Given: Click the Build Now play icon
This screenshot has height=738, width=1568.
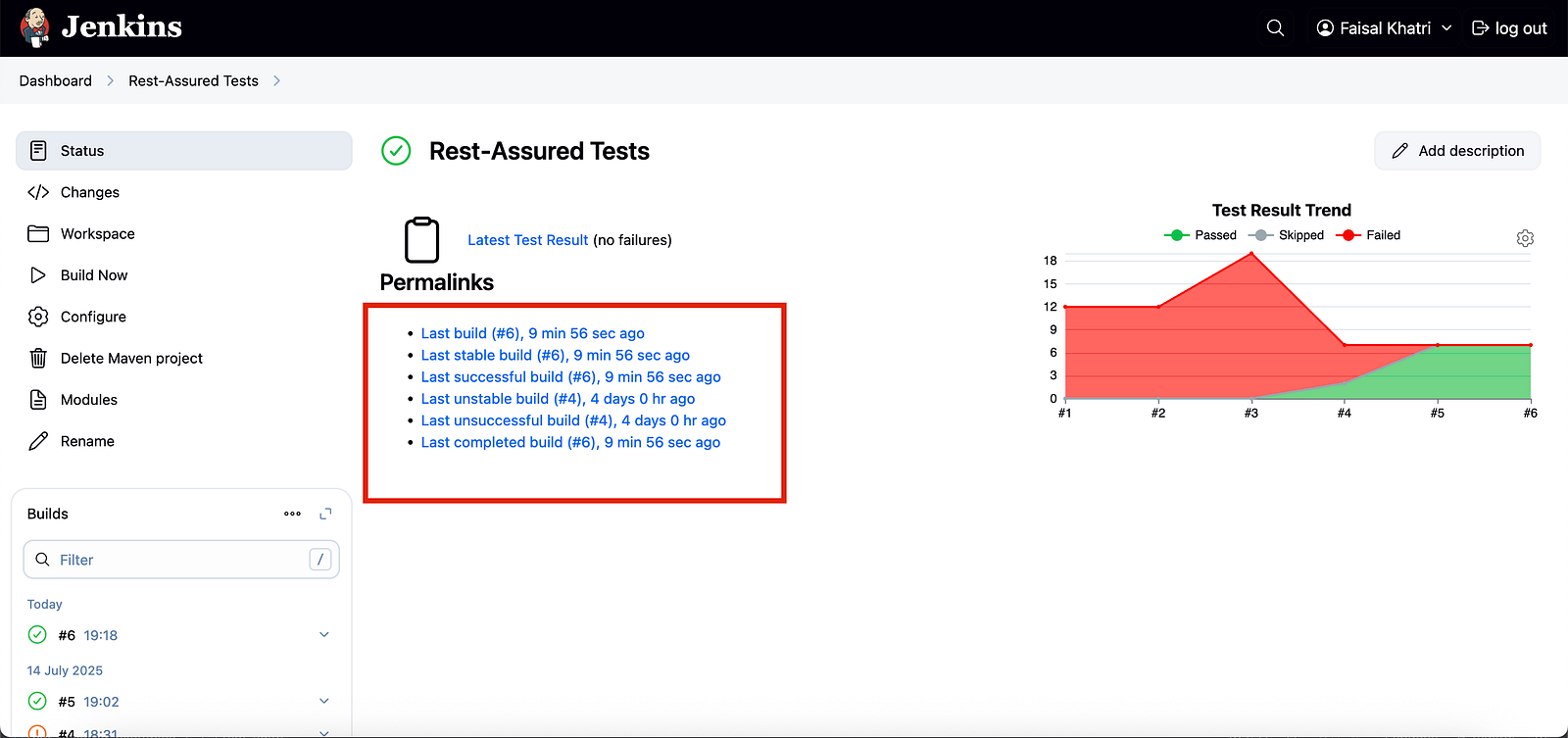Looking at the screenshot, I should pyautogui.click(x=38, y=275).
